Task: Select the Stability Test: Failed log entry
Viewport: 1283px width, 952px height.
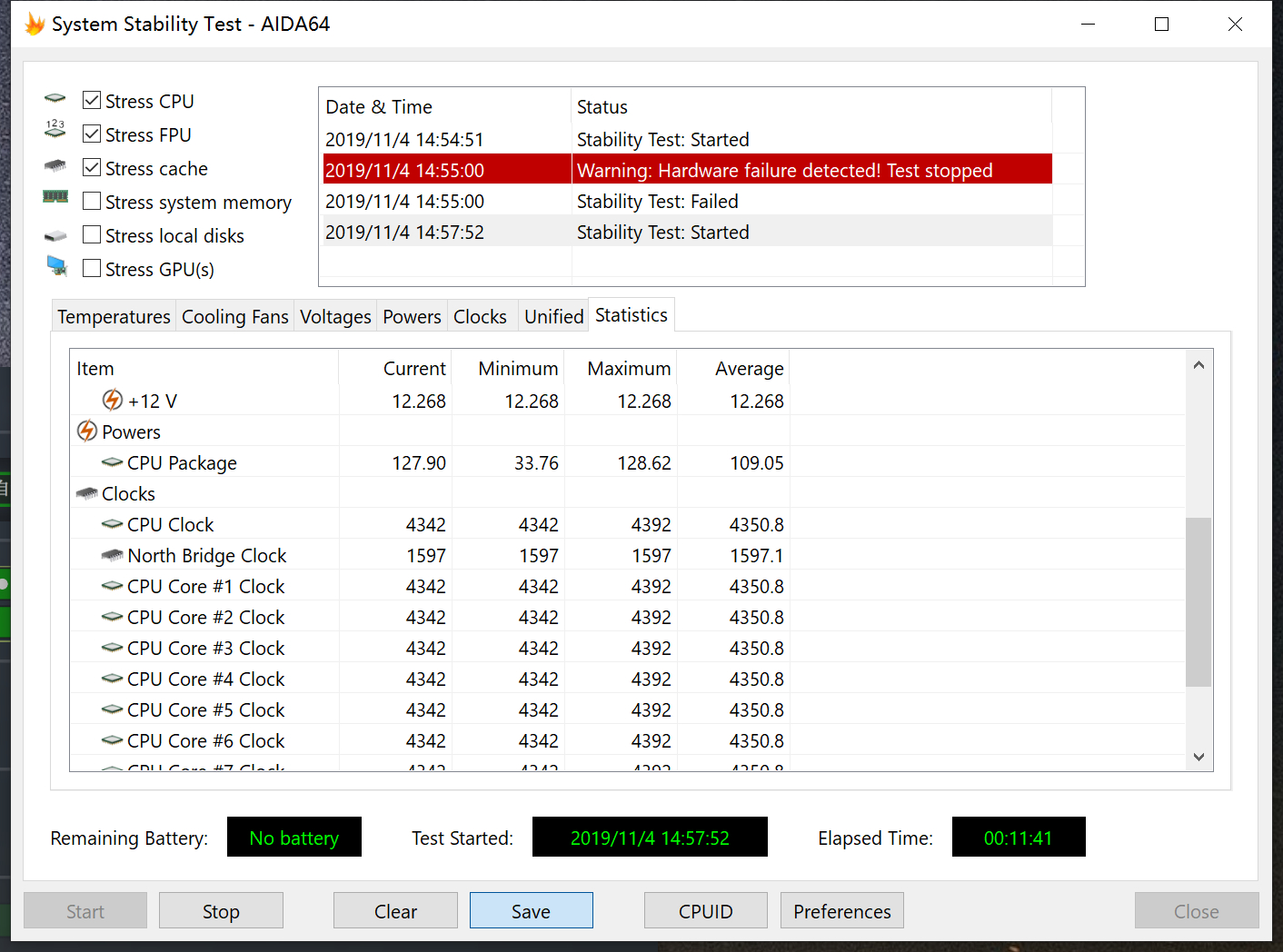Action: pos(688,201)
